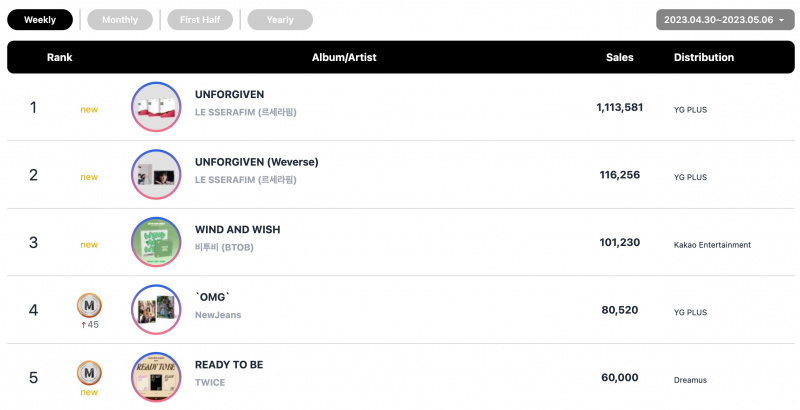This screenshot has width=800, height=410.
Task: Click the red up arrow showing 45
Action: pyautogui.click(x=84, y=325)
